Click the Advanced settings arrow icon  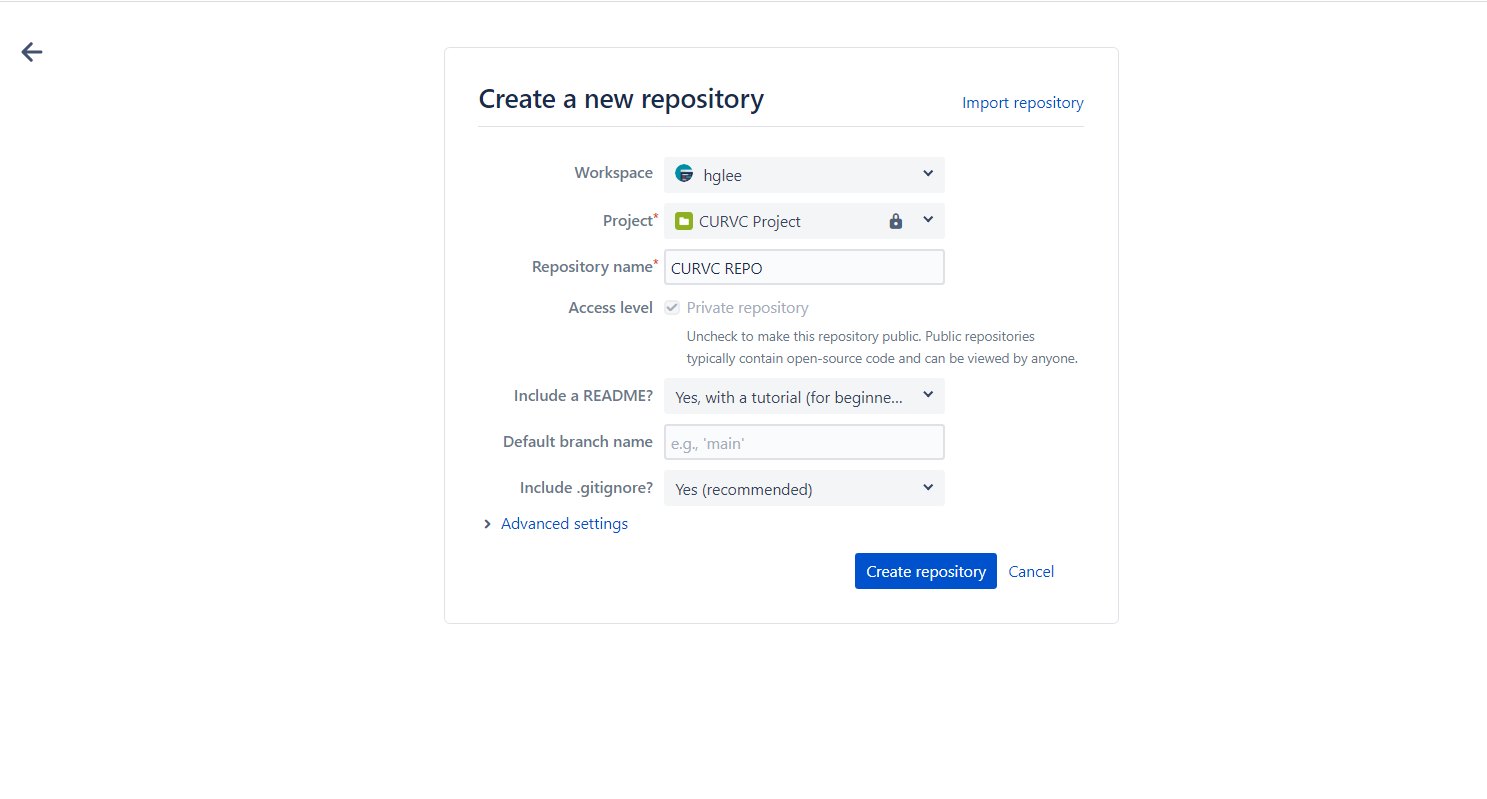tap(487, 524)
